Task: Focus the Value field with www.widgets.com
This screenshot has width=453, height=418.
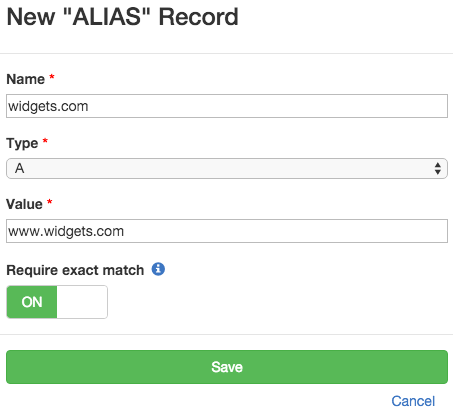Action: coord(227,231)
